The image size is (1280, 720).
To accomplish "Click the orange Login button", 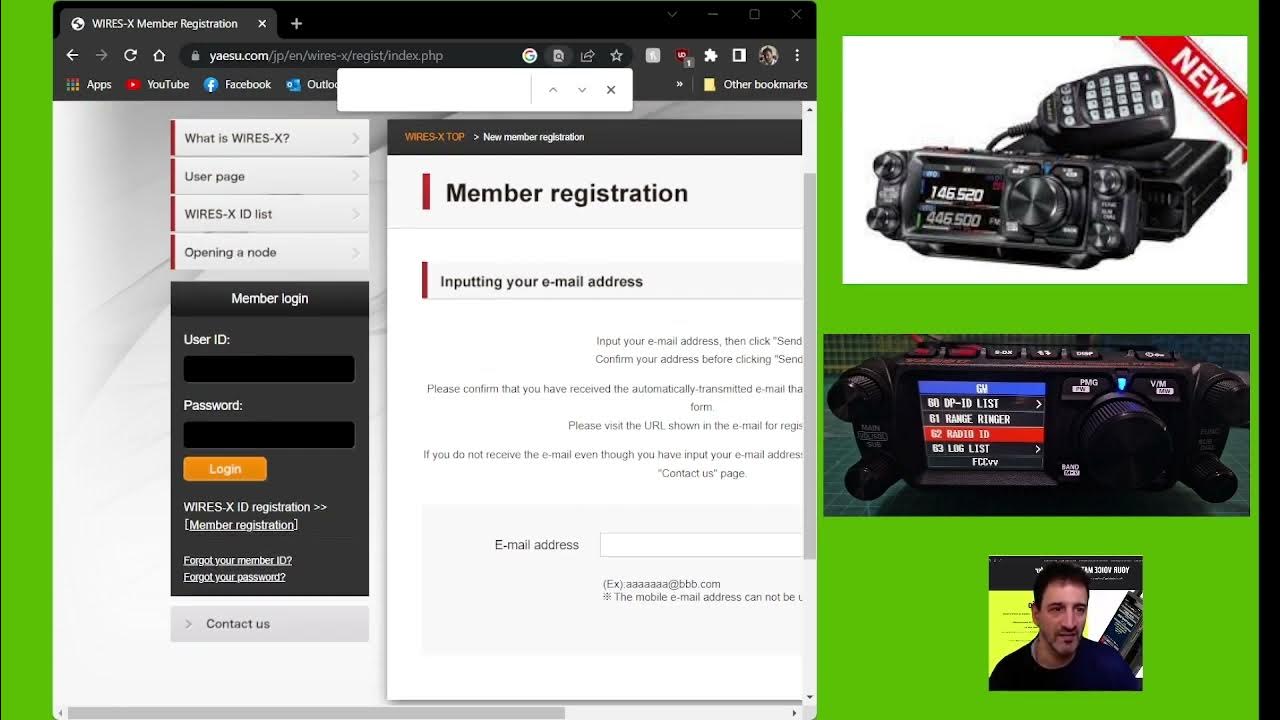I will (225, 469).
